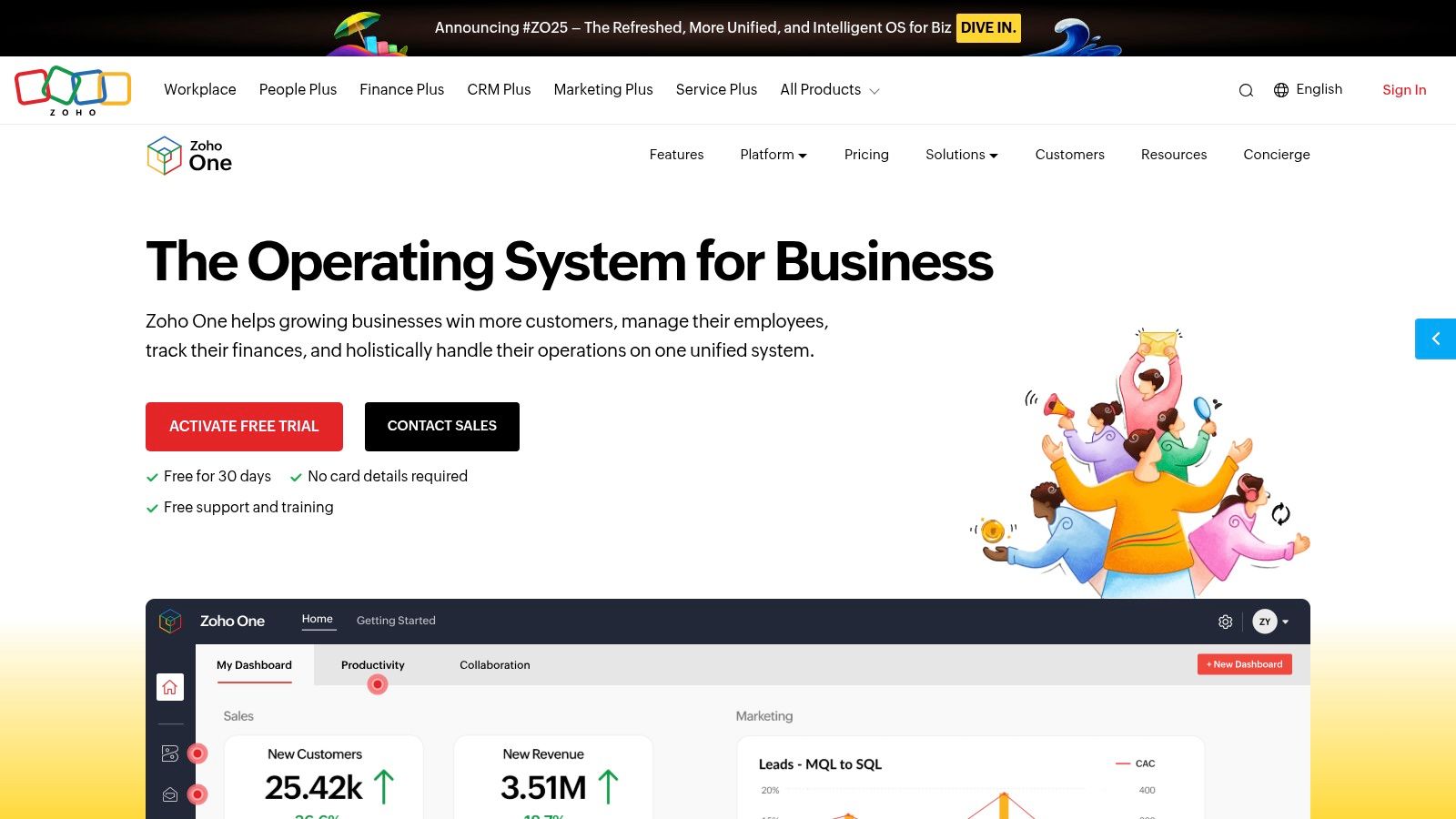Click the search icon in the top navigation

tap(1246, 90)
